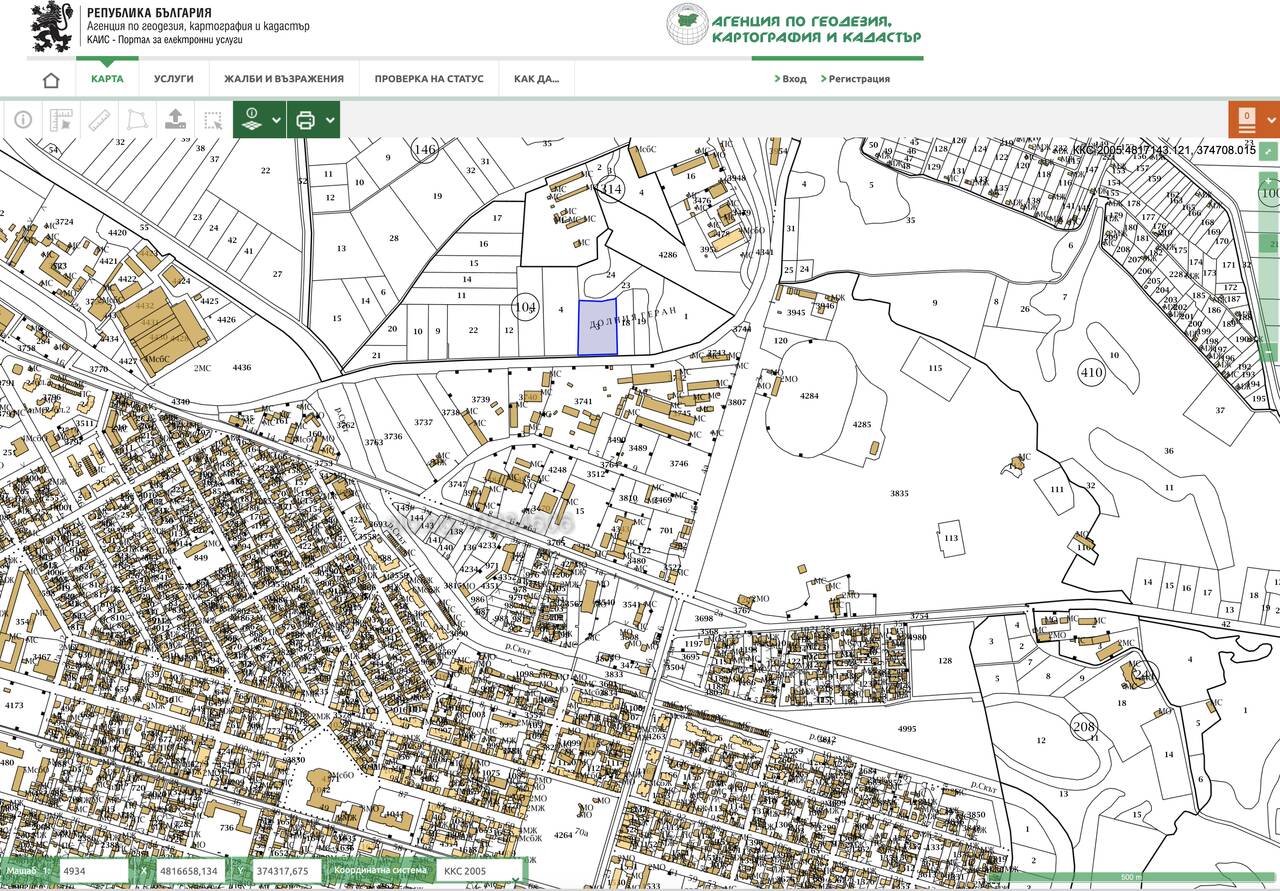Open ЖАЛБИ И ВЪЗРАЖЕНИЯ menu item
The width and height of the screenshot is (1280, 891).
(x=284, y=79)
